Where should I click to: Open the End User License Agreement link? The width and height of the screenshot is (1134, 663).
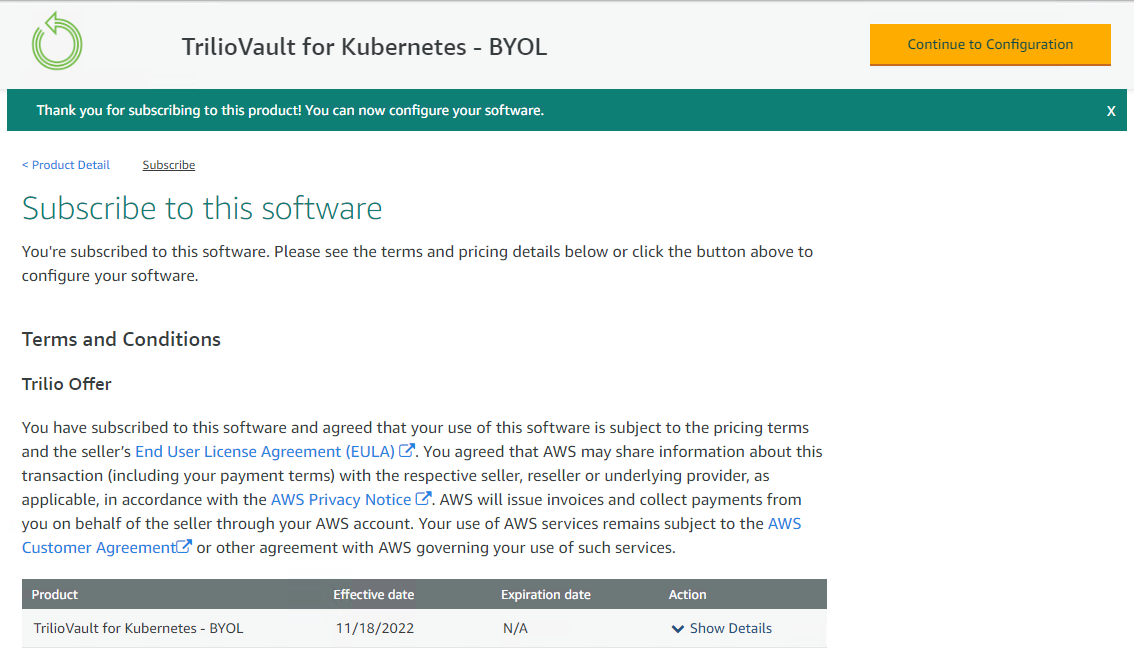click(x=265, y=452)
